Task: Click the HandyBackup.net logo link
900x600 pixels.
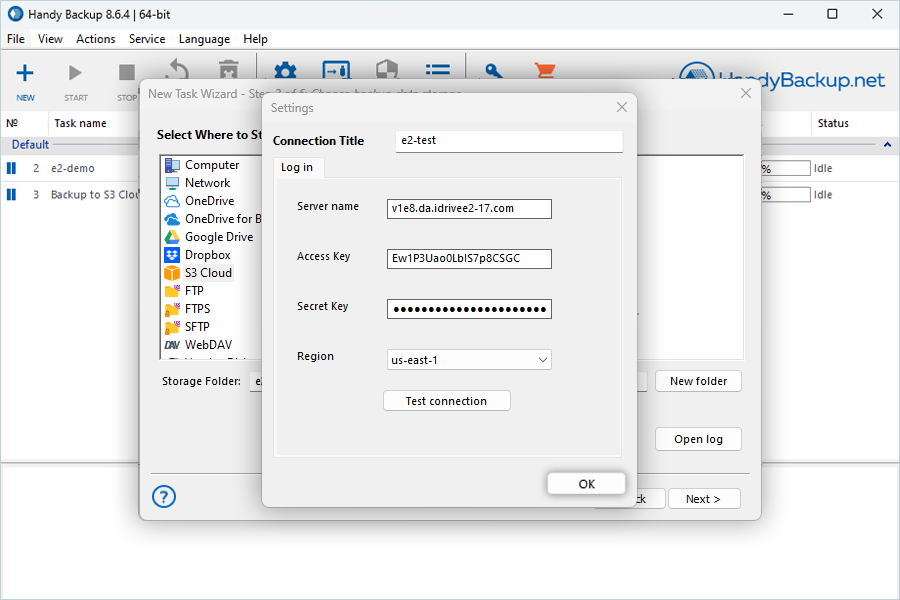Action: pos(782,79)
